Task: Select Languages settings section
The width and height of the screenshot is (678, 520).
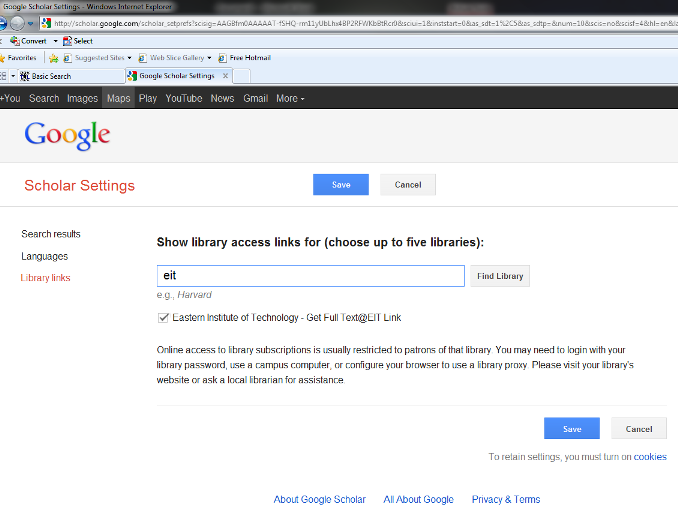Action: pyautogui.click(x=45, y=256)
